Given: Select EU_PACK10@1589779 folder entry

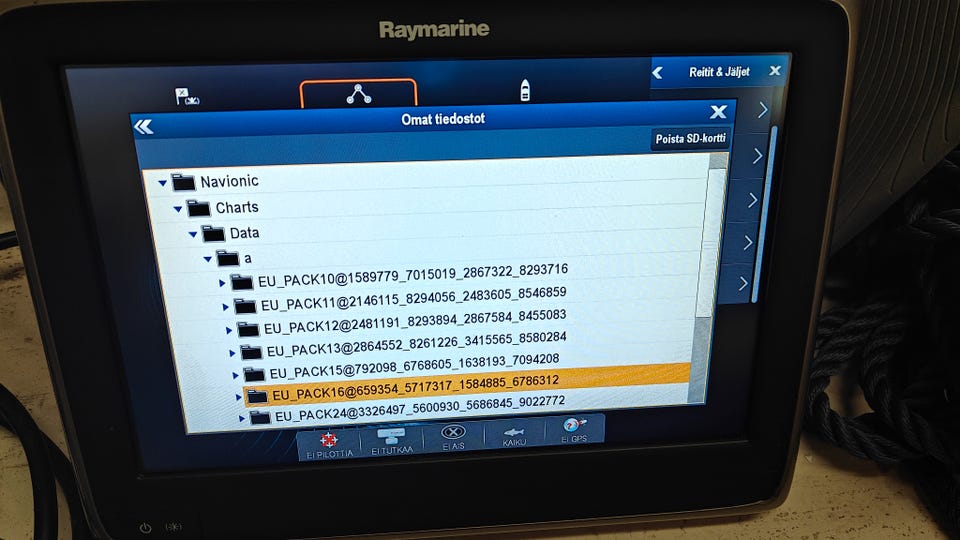Looking at the screenshot, I should (x=413, y=275).
